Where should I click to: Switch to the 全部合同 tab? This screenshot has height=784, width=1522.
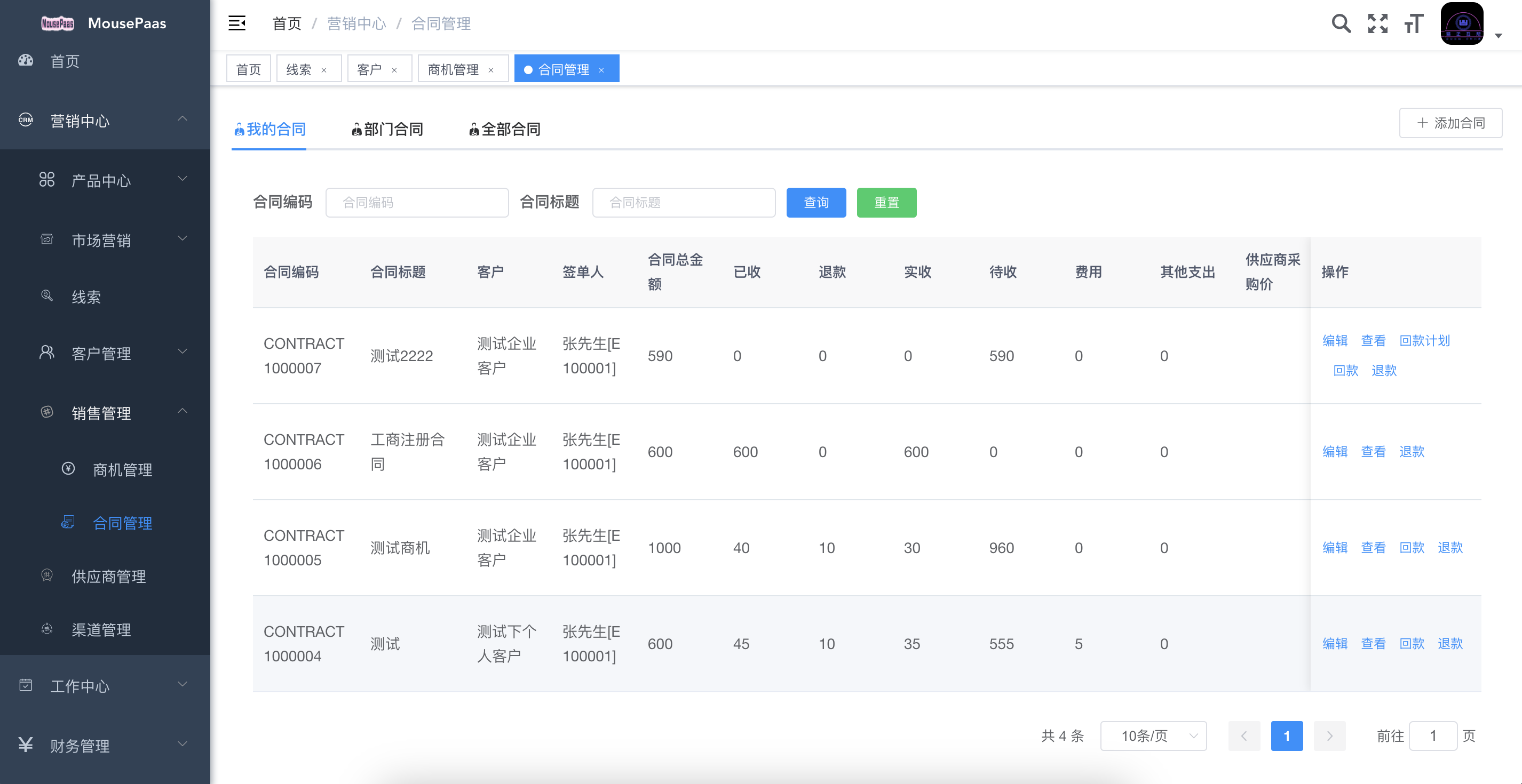(x=504, y=129)
